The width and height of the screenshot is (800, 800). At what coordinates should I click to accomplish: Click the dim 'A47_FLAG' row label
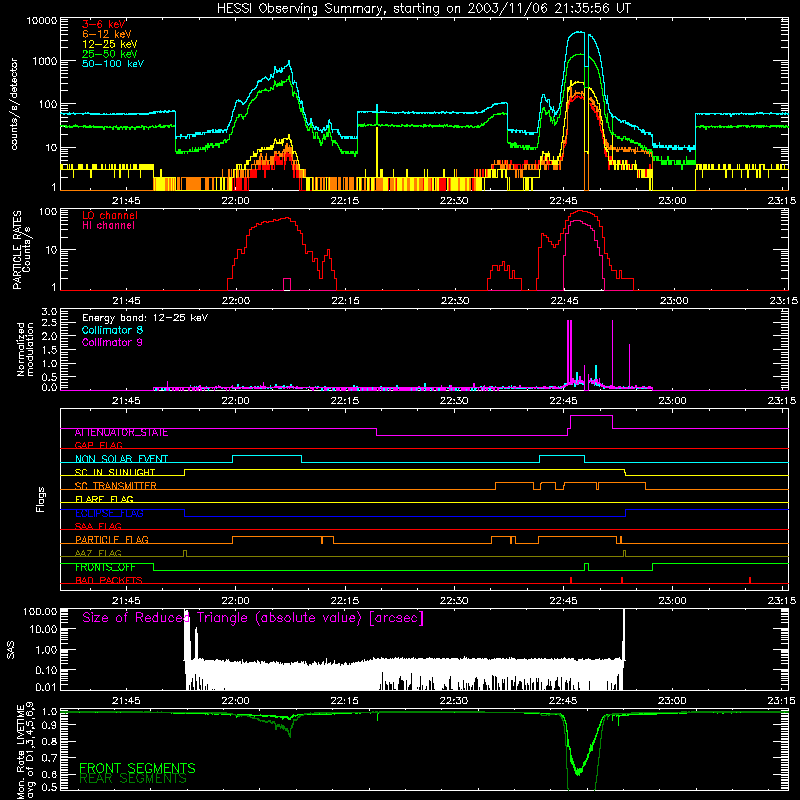(98, 553)
